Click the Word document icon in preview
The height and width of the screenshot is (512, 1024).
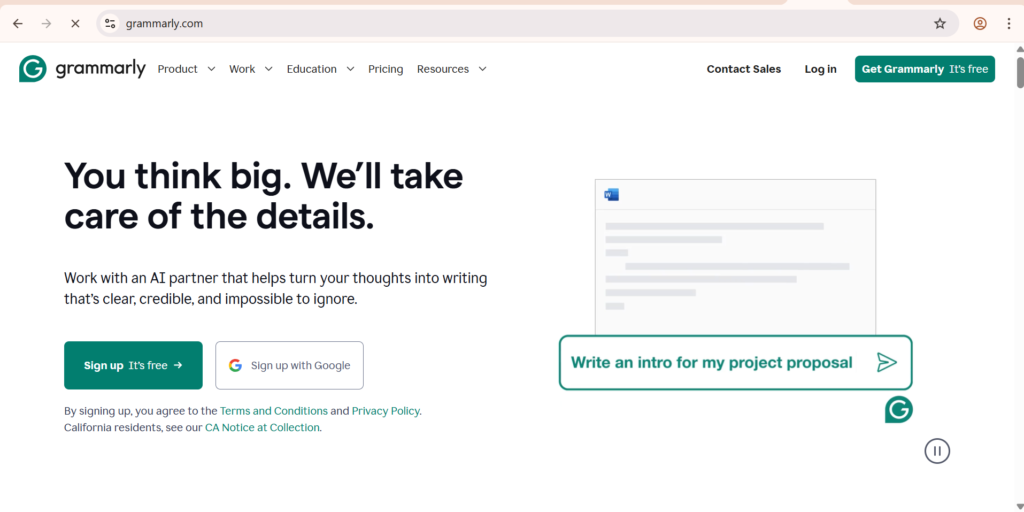click(612, 195)
